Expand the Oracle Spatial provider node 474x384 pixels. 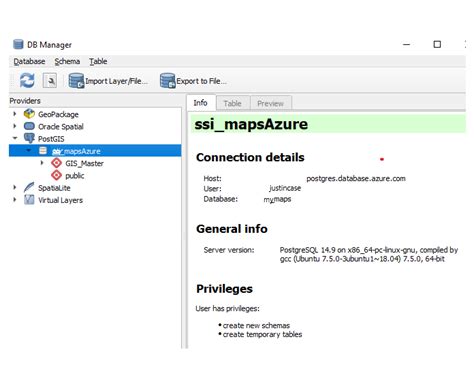[x=15, y=126]
